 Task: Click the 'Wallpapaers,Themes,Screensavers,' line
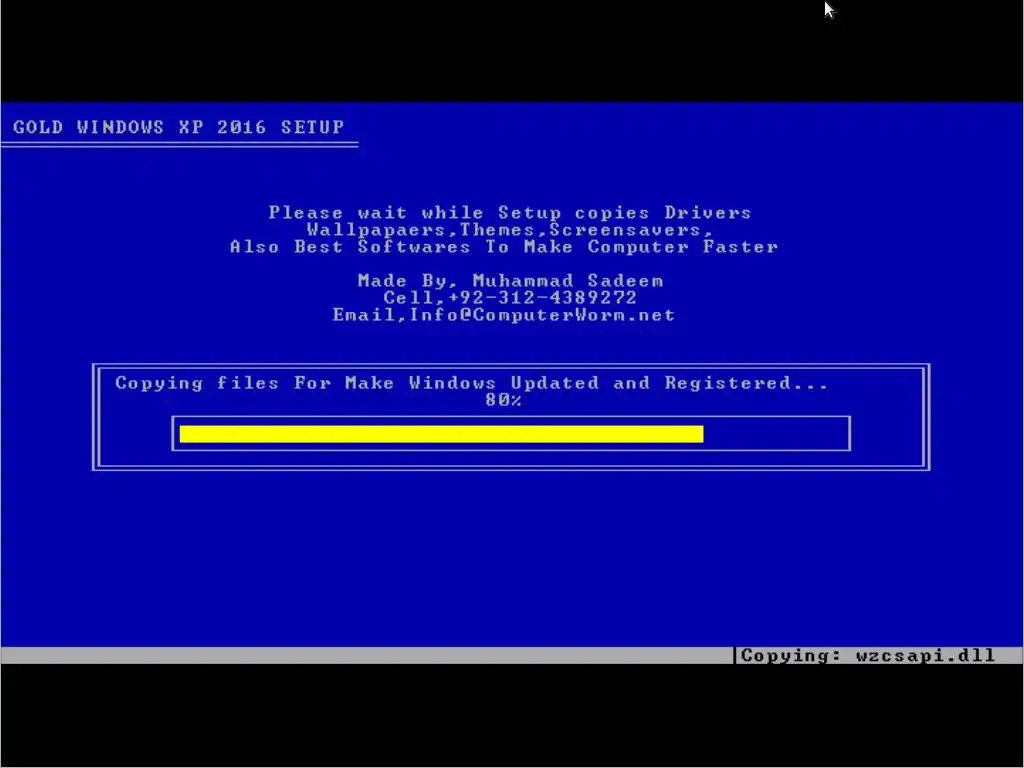[510, 230]
